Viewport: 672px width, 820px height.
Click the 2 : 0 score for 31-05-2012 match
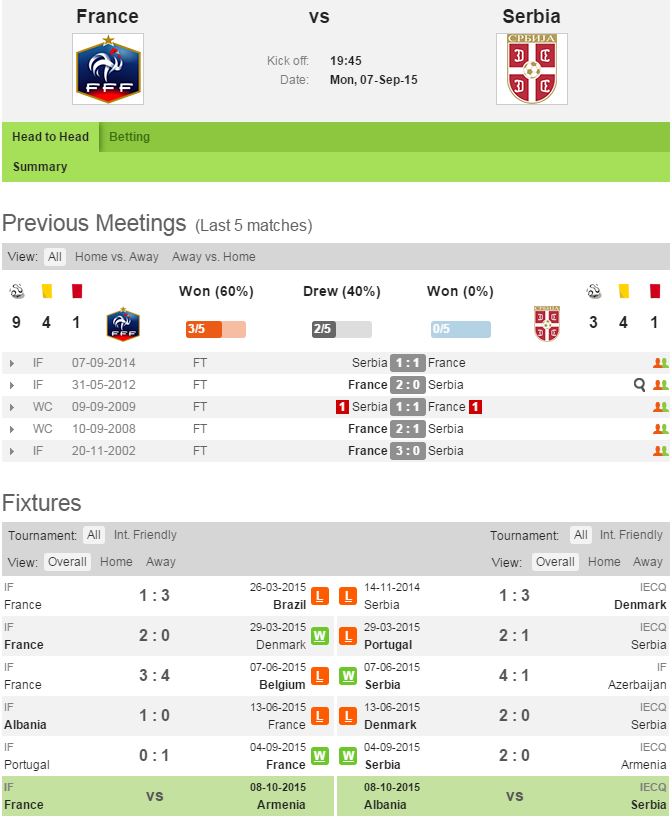click(406, 385)
